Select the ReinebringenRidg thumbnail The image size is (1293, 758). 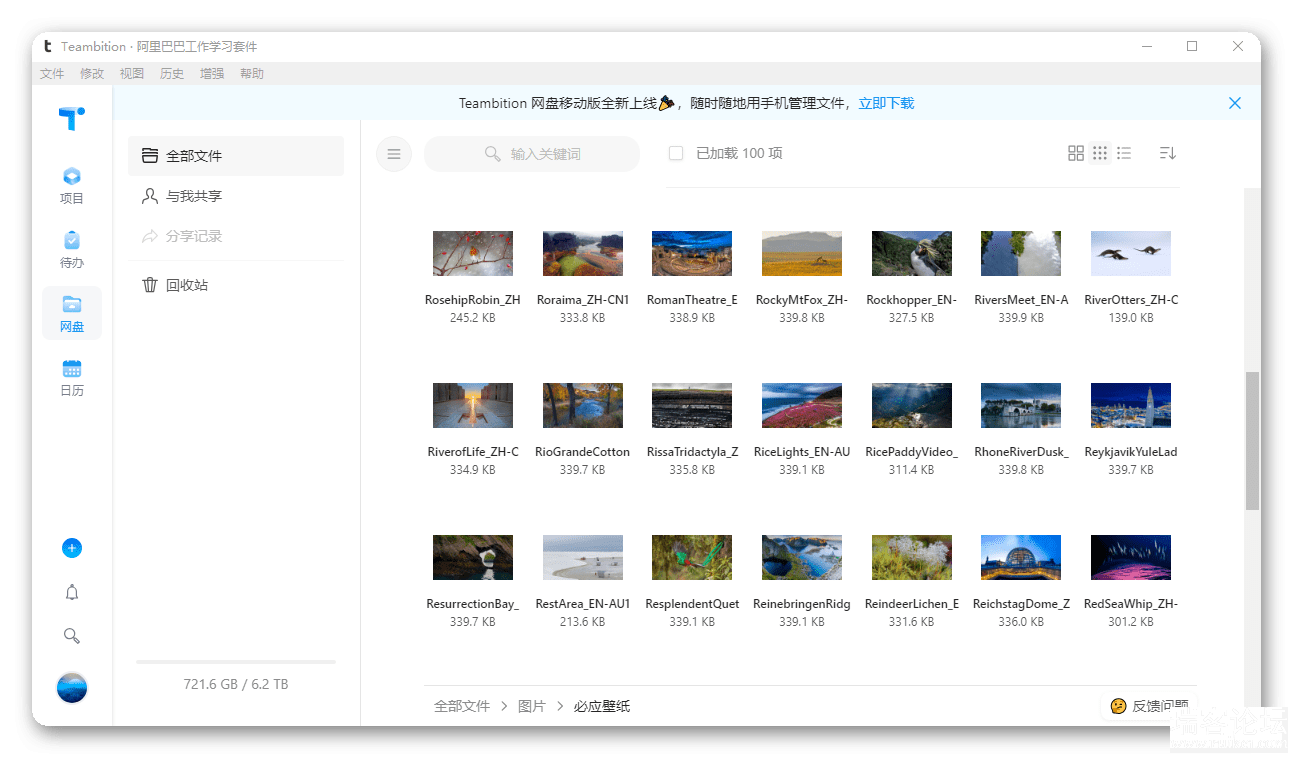pyautogui.click(x=802, y=557)
